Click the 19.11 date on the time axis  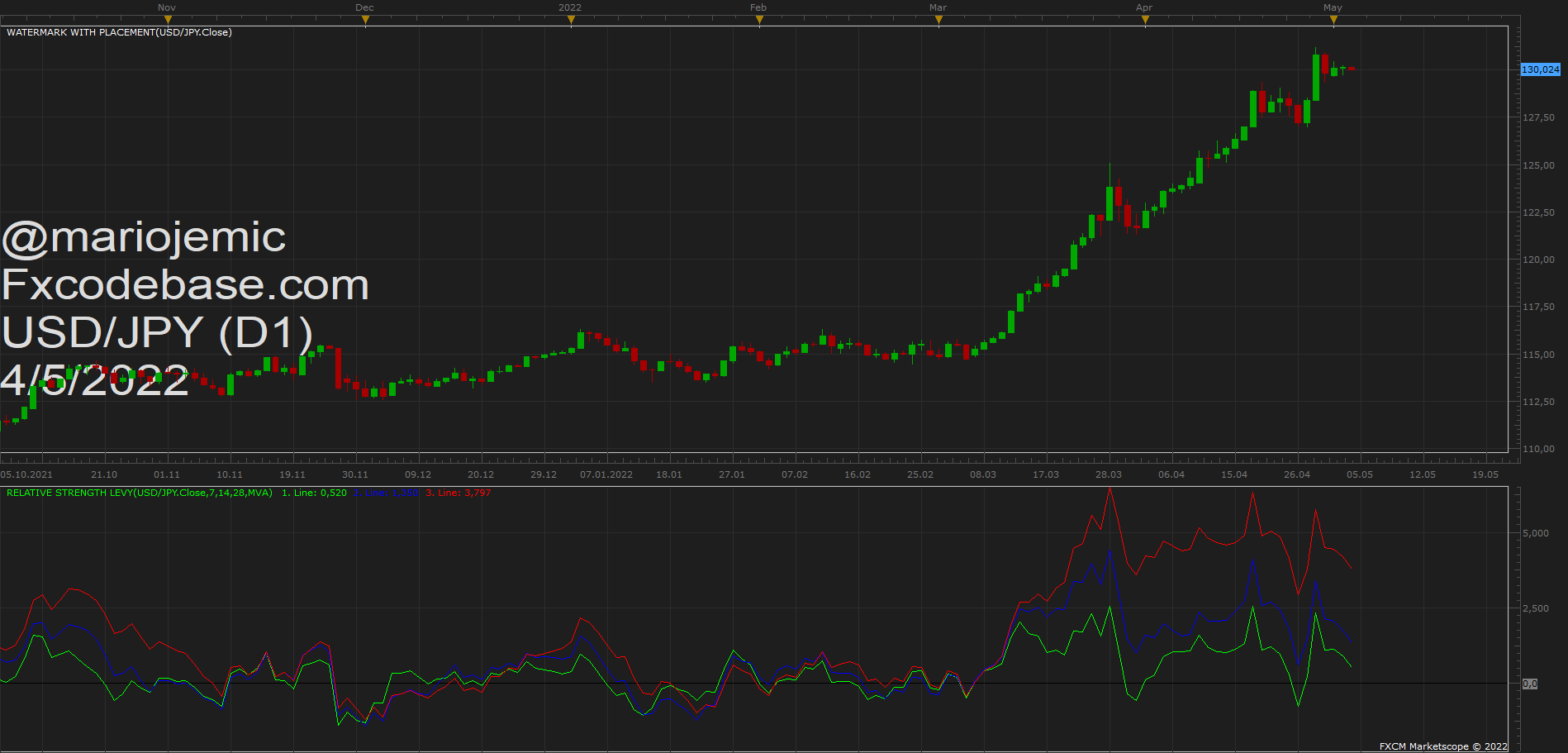(292, 474)
